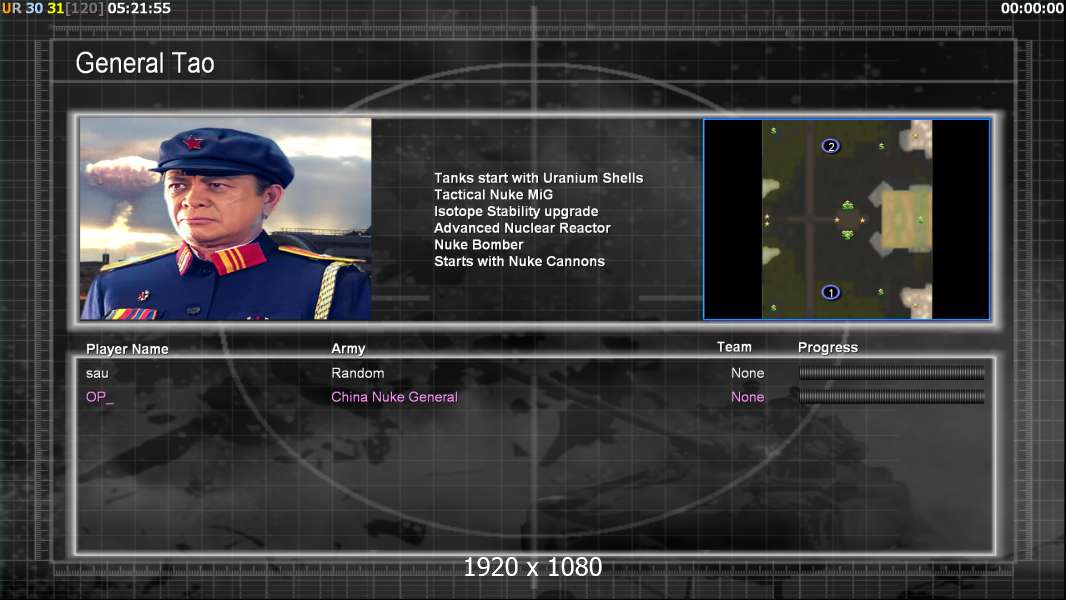The width and height of the screenshot is (1066, 600).
Task: Click start position marker 2 on minimap
Action: [x=831, y=146]
